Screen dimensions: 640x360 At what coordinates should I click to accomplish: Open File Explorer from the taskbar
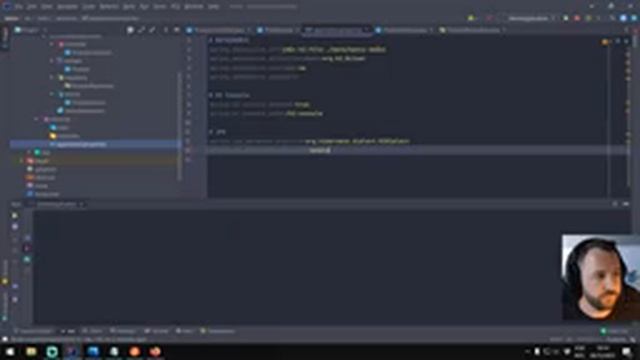31,352
